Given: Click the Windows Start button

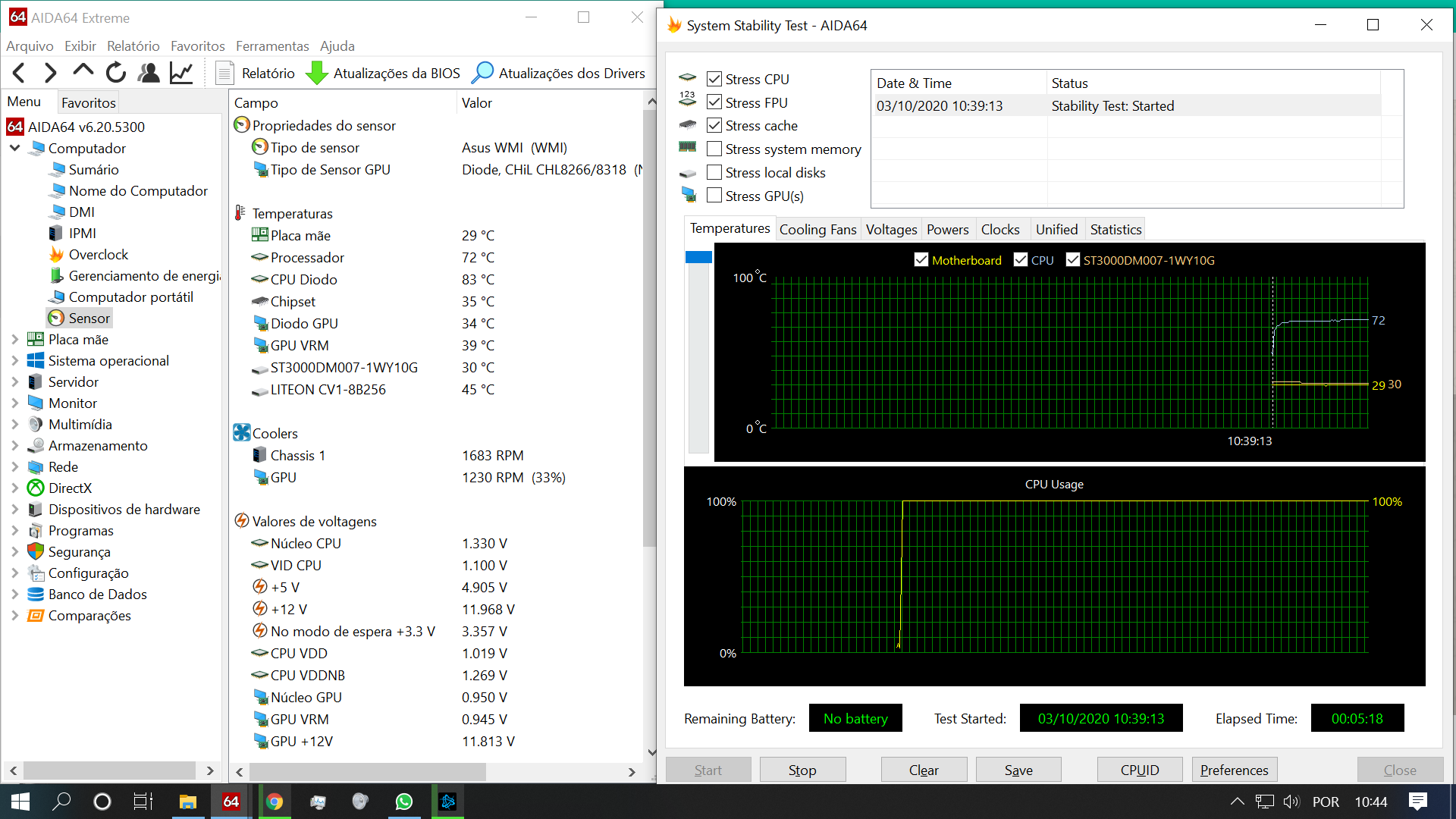Looking at the screenshot, I should 20,802.
